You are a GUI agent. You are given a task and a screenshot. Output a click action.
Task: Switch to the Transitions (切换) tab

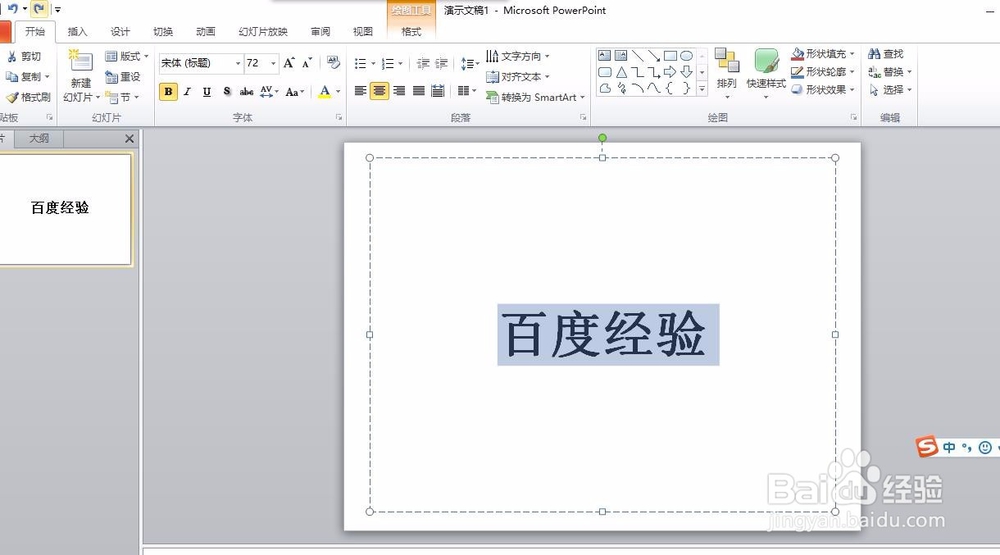tap(163, 31)
